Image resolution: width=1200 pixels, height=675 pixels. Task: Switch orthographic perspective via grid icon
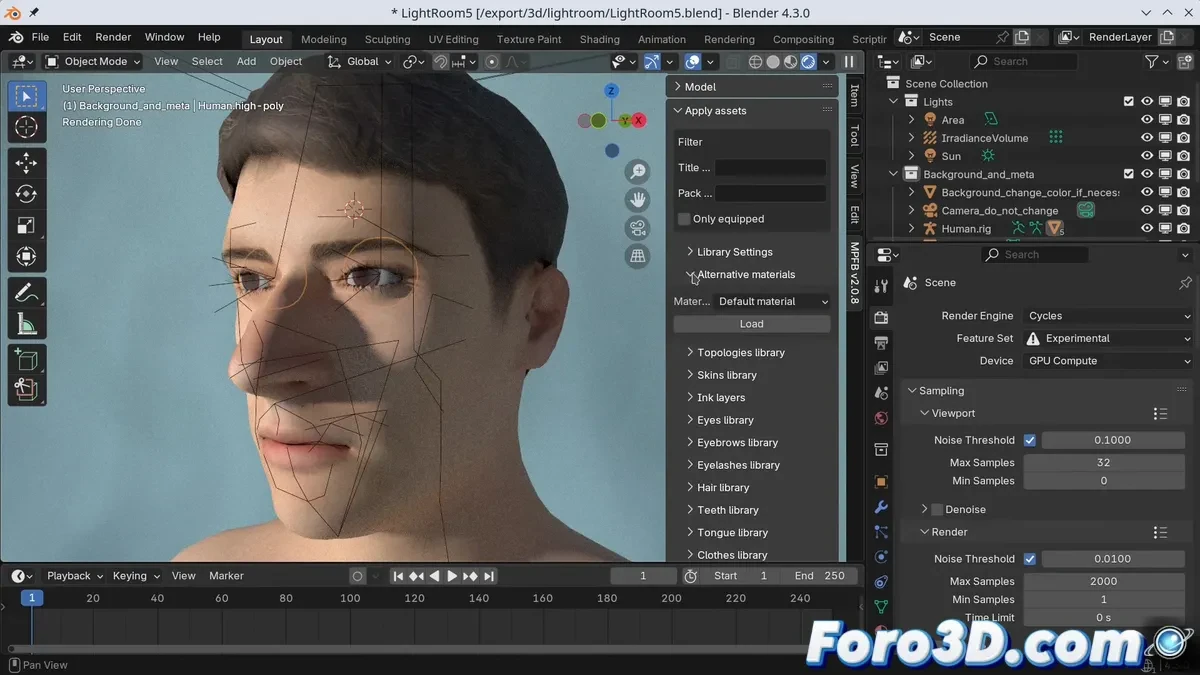[638, 256]
